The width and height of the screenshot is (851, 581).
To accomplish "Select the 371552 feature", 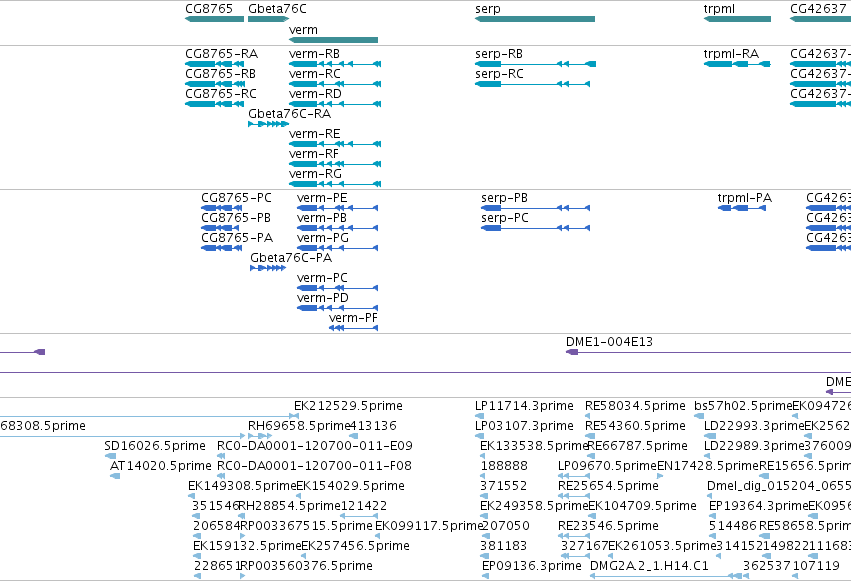I will tap(484, 496).
